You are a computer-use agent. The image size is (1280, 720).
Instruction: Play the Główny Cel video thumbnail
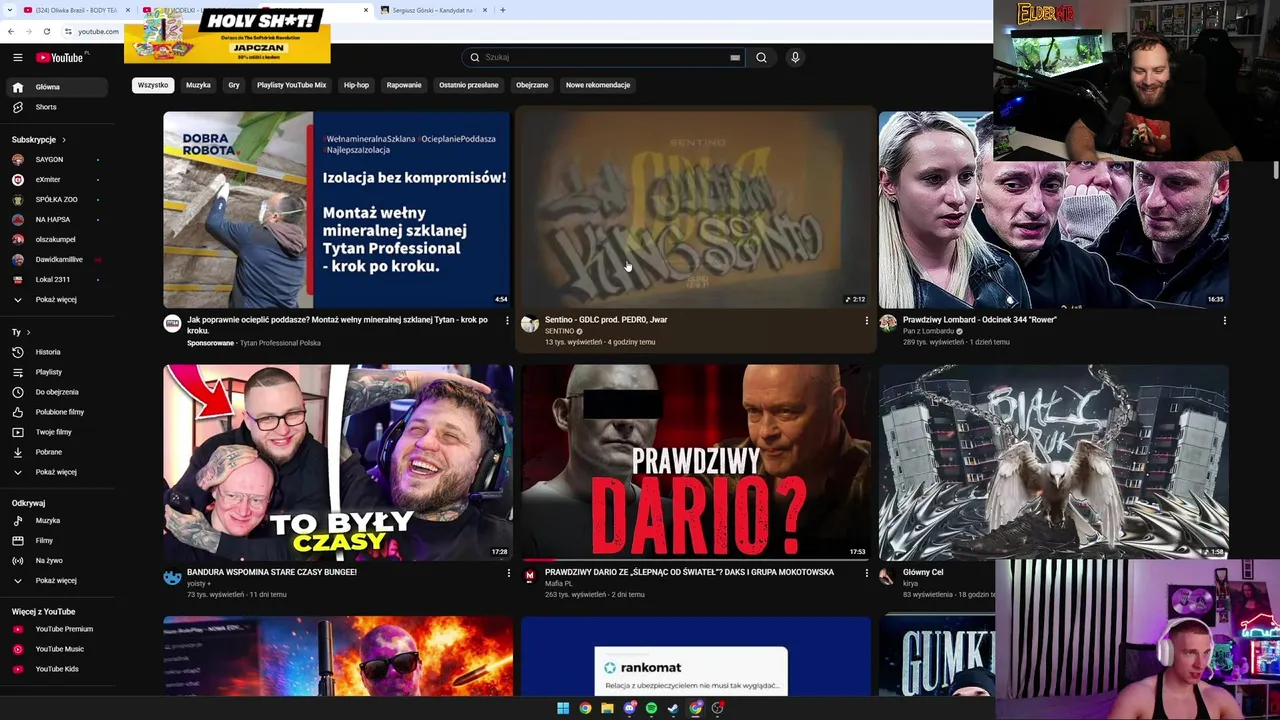click(1054, 462)
